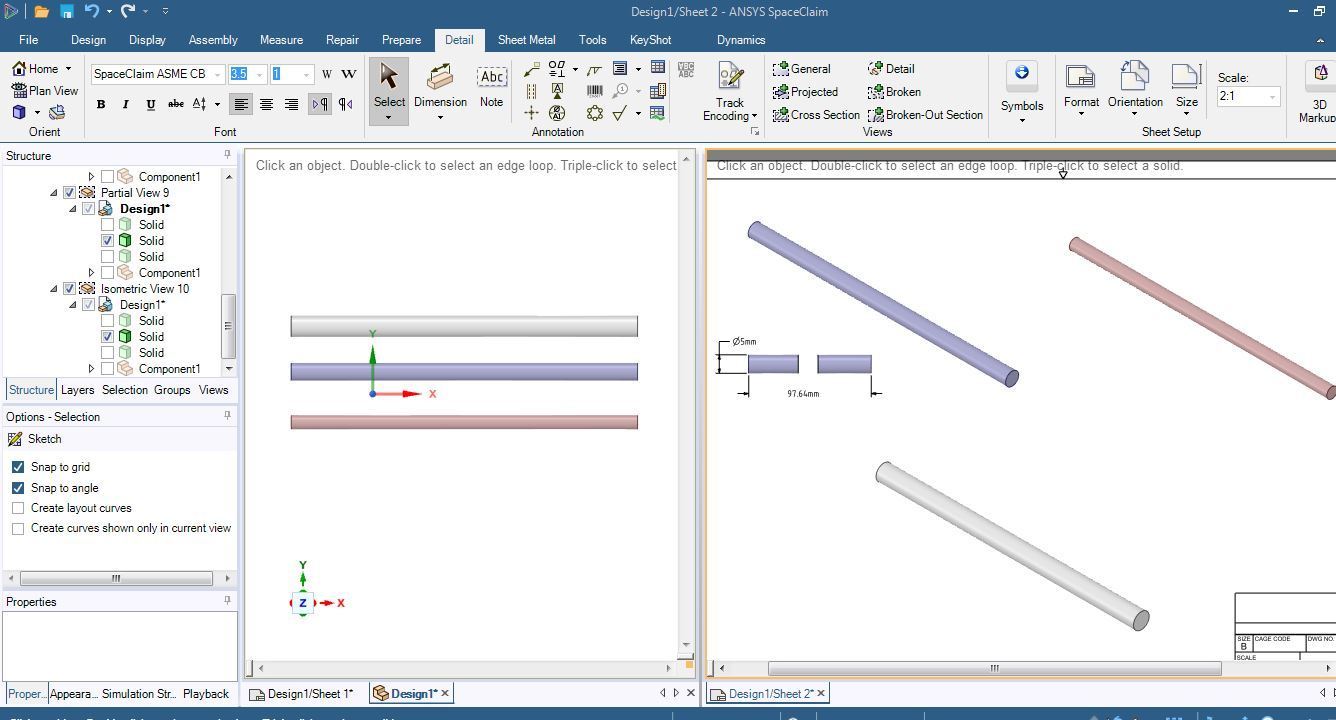Align text to the left
This screenshot has height=720, width=1336.
241,104
